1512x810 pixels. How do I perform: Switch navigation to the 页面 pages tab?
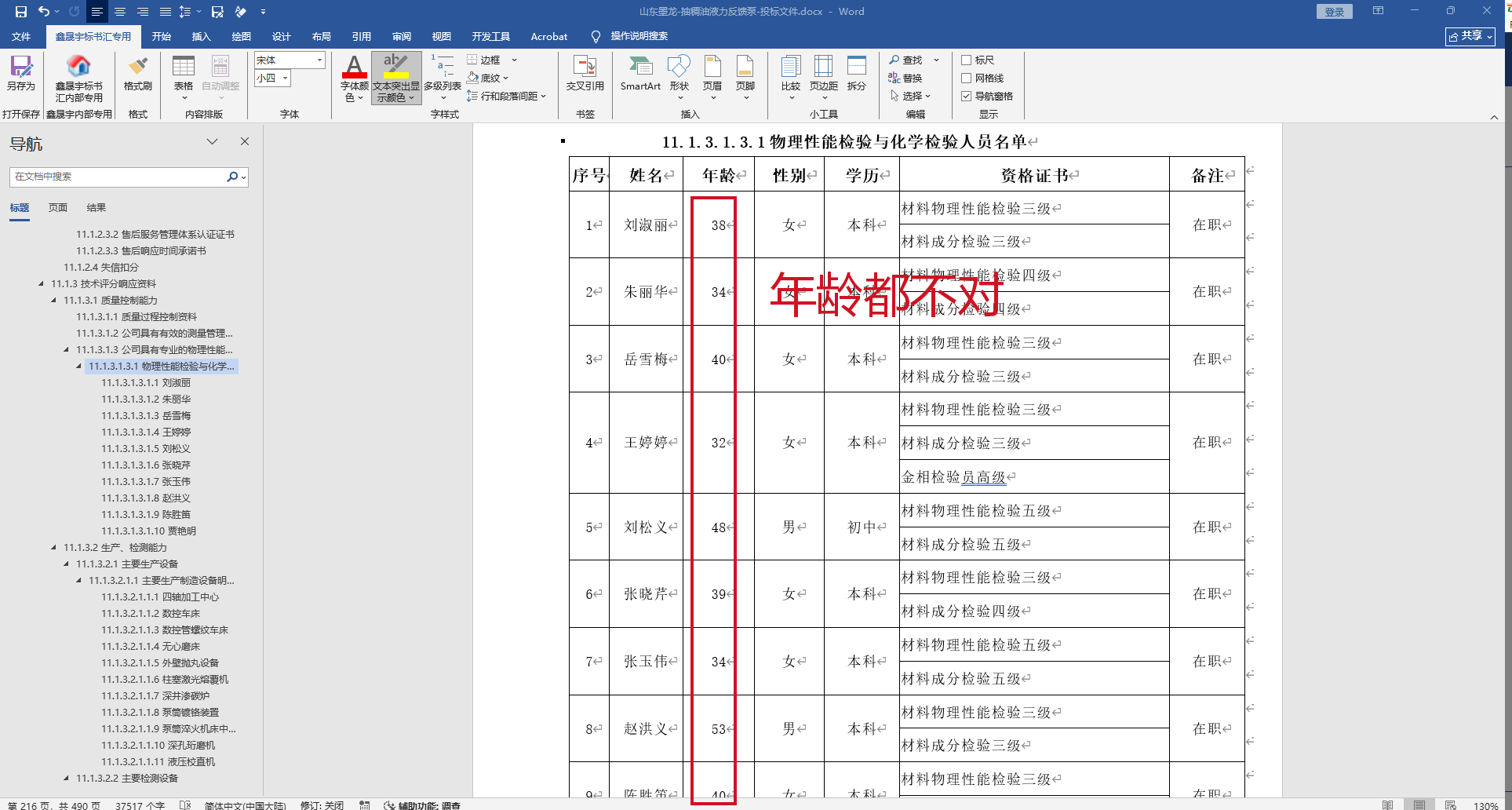point(58,208)
